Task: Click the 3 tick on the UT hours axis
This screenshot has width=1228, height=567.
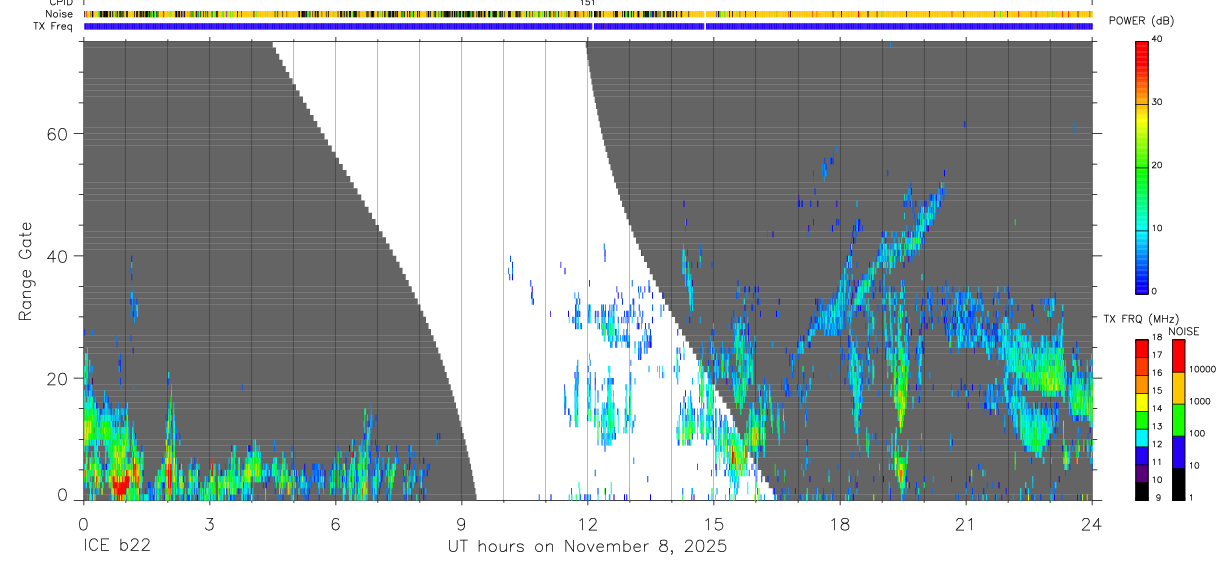Action: click(x=209, y=524)
